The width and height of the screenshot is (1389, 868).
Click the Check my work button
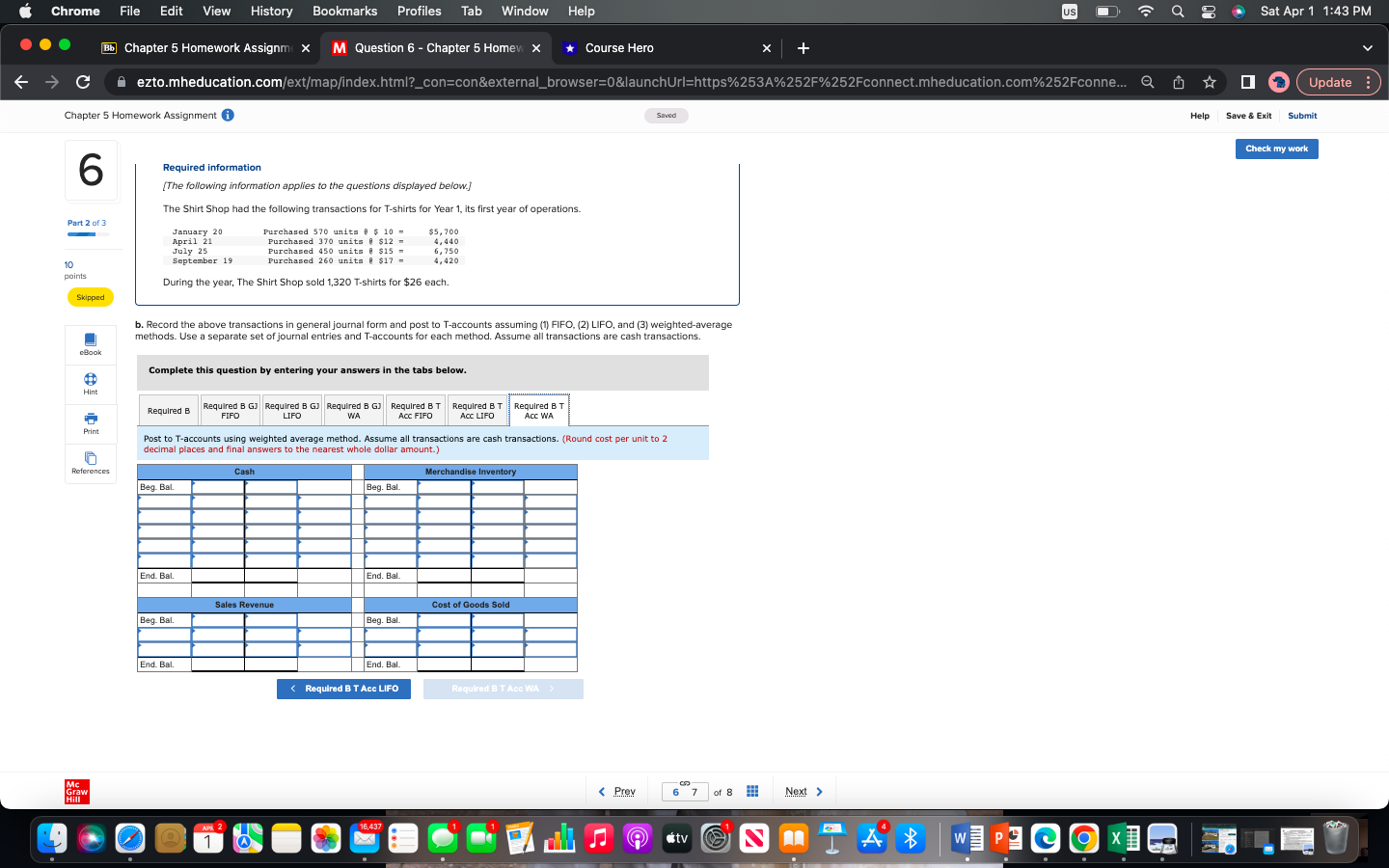(x=1276, y=149)
